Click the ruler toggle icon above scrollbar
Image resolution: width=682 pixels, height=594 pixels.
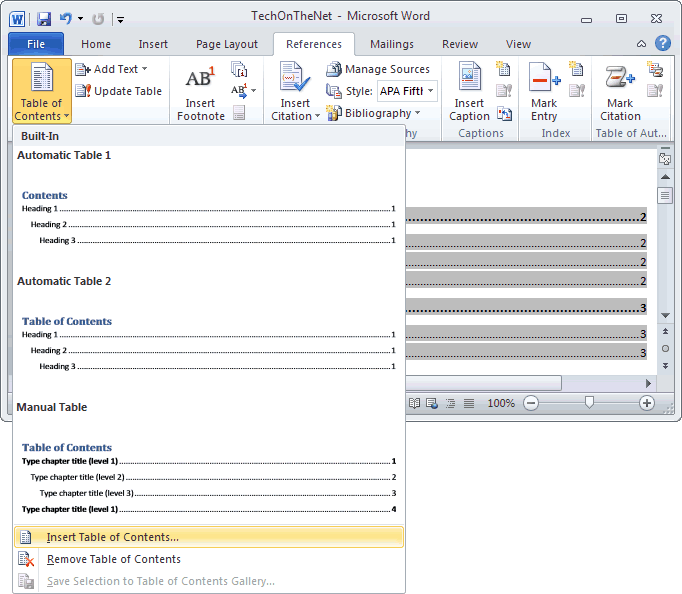[665, 158]
